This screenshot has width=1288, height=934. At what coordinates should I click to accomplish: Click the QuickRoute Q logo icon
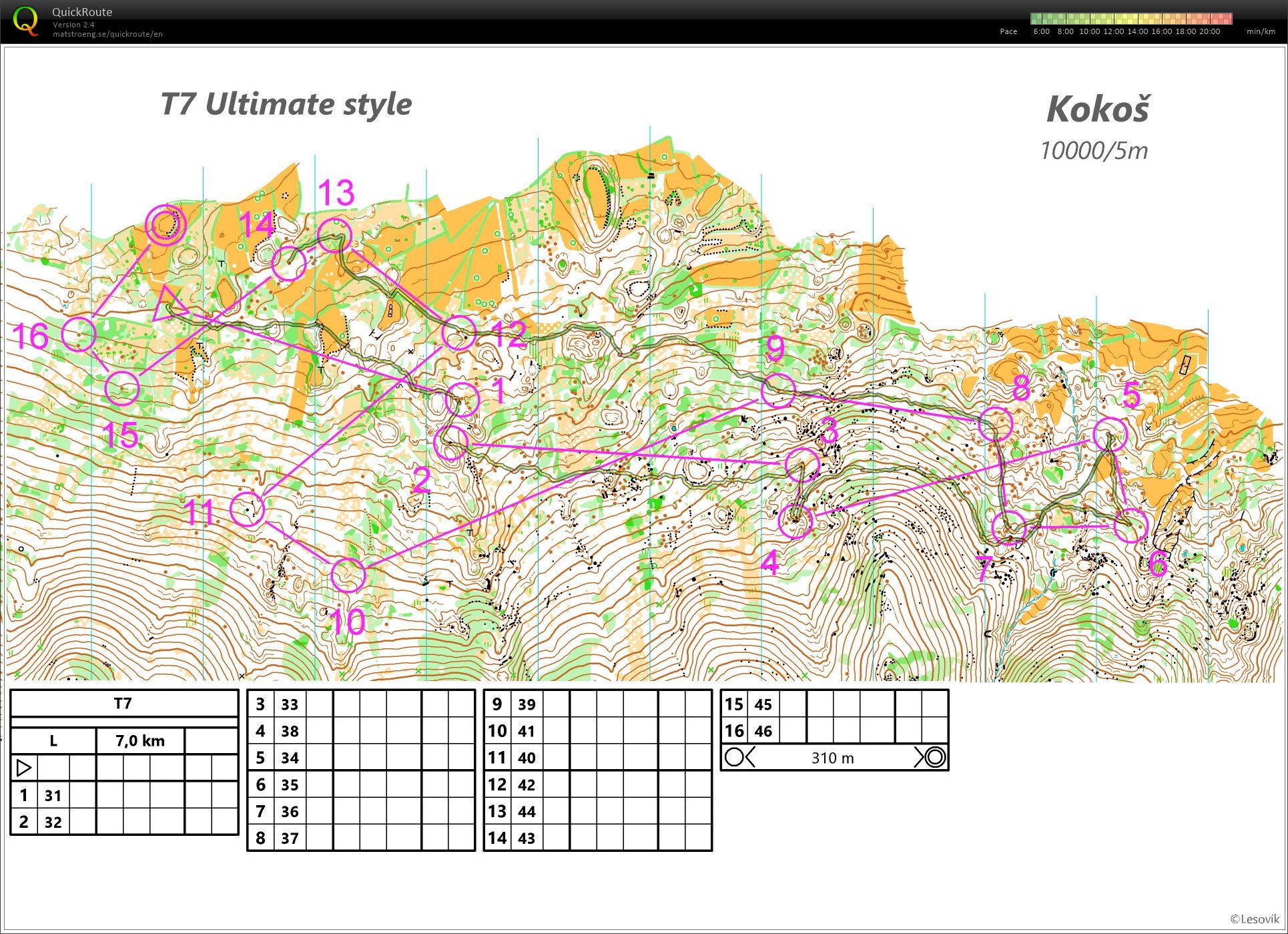tap(26, 21)
